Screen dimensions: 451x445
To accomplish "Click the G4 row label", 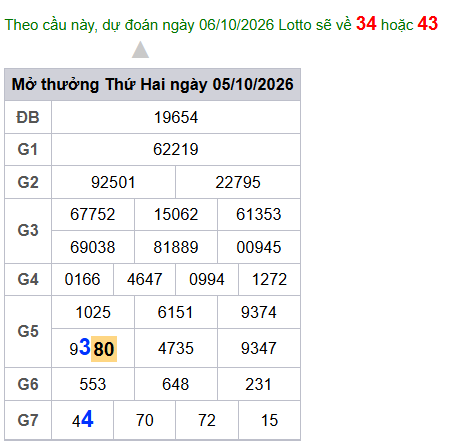I will coord(28,279).
